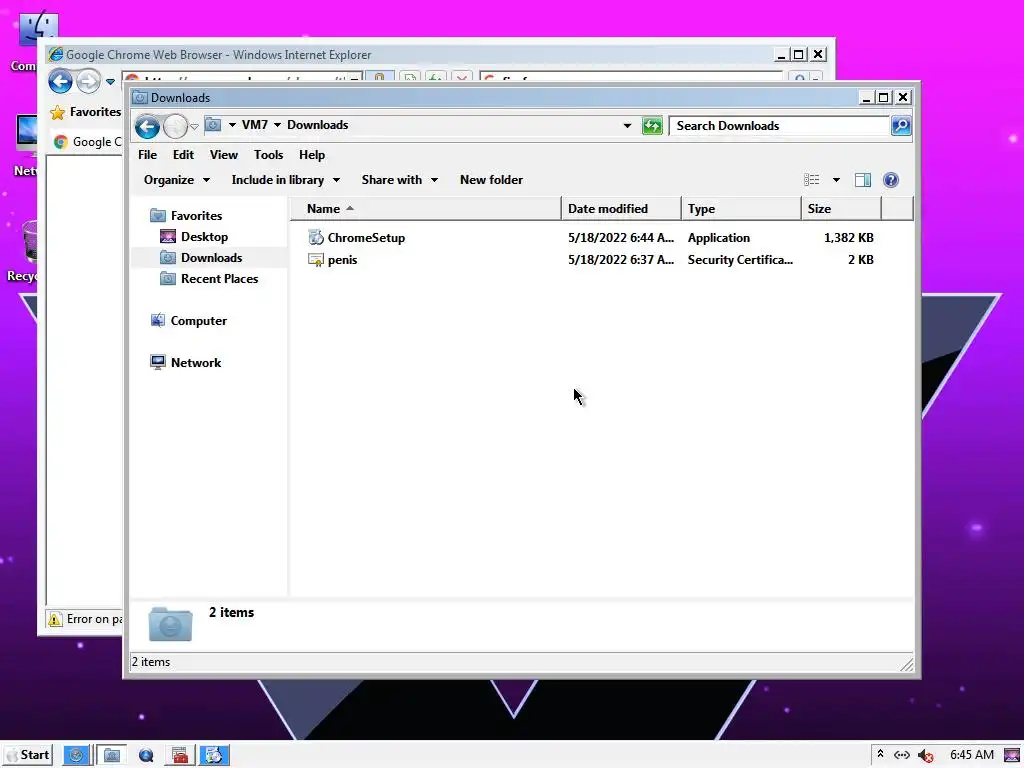Click the VM7 breadcrumb segment
Image resolution: width=1024 pixels, height=768 pixels.
coord(255,125)
